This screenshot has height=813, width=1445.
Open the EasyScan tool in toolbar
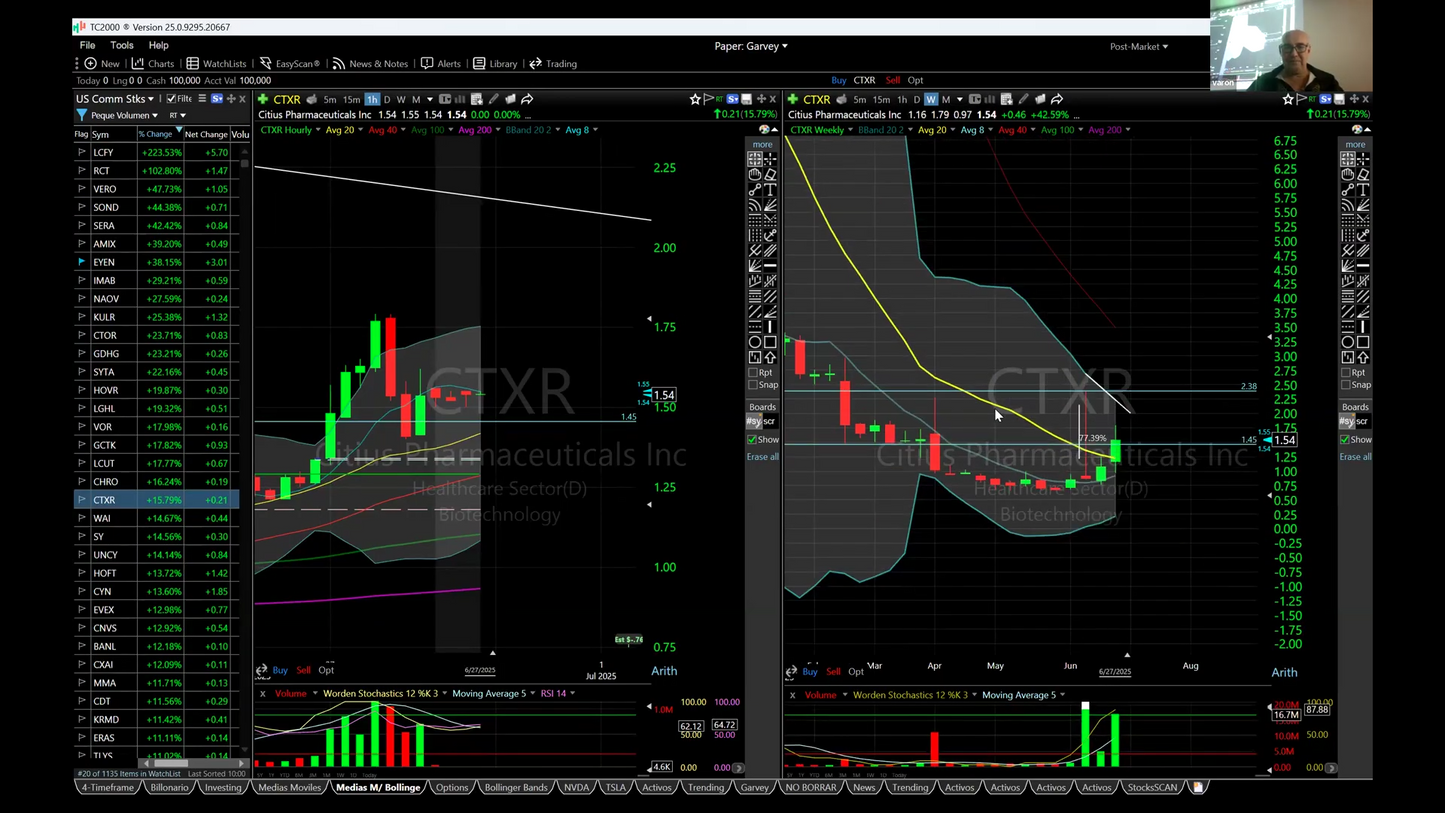coord(289,64)
